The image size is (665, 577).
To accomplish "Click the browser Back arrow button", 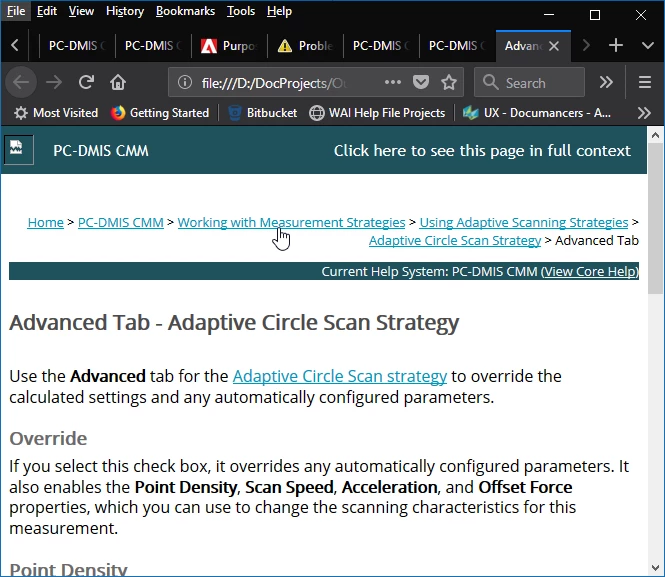I will [x=21, y=82].
